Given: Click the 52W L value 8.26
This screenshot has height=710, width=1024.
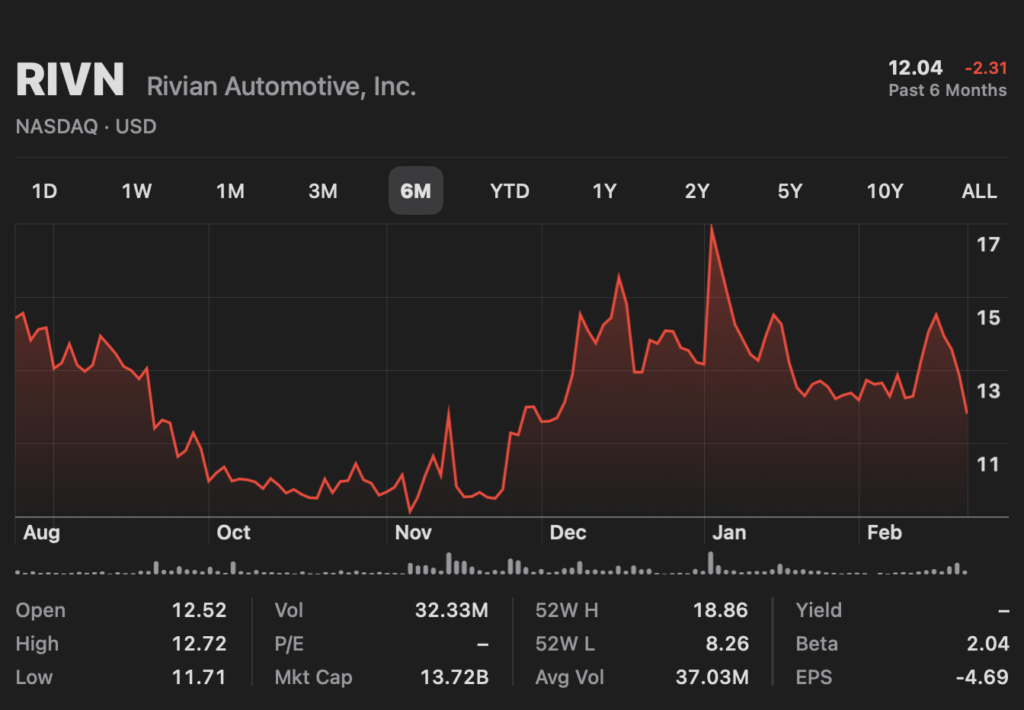Looking at the screenshot, I should [727, 643].
